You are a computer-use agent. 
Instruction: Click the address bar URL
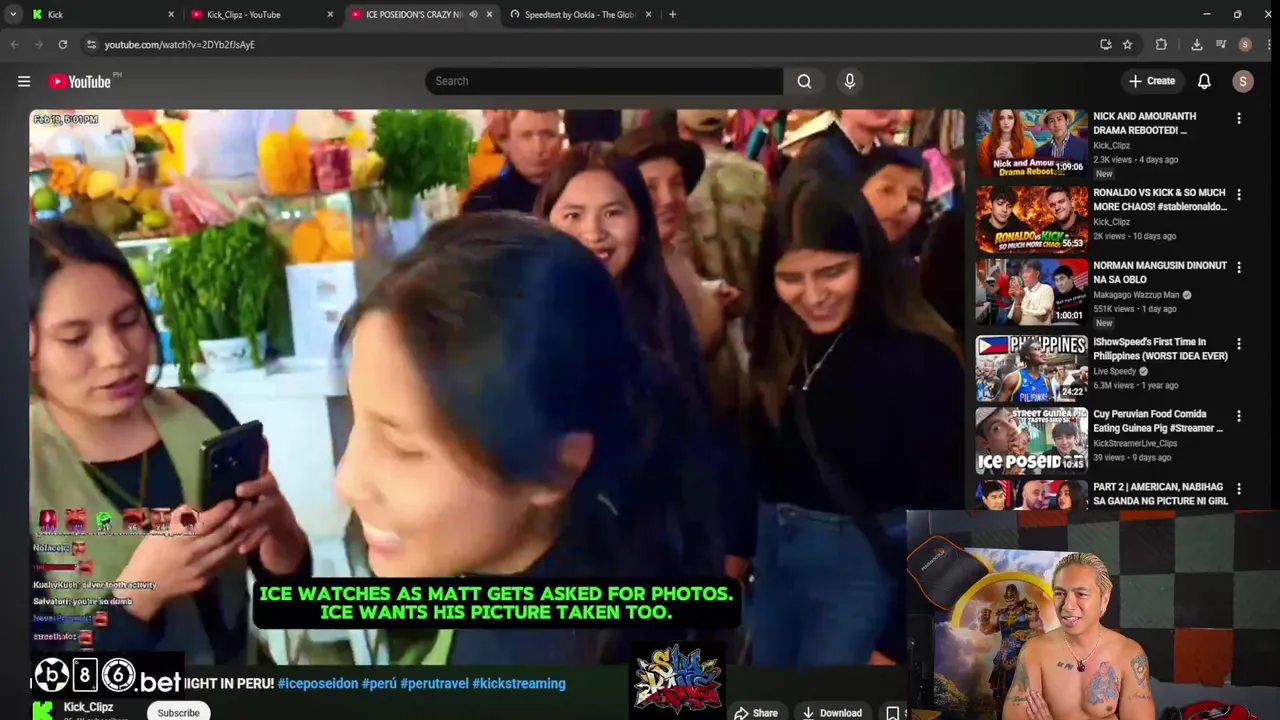(x=180, y=44)
